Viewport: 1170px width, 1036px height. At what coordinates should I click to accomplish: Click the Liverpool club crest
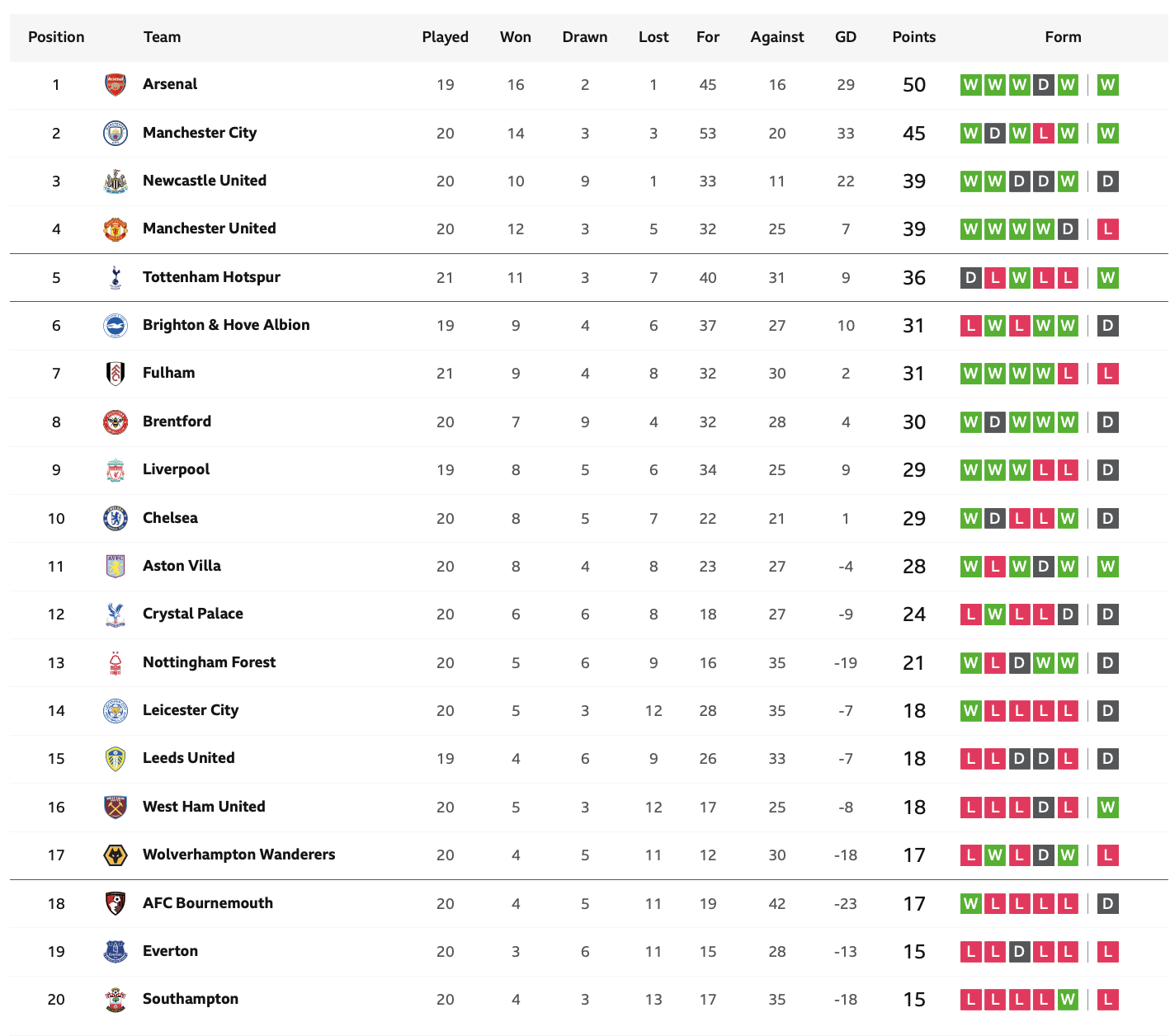pos(116,470)
